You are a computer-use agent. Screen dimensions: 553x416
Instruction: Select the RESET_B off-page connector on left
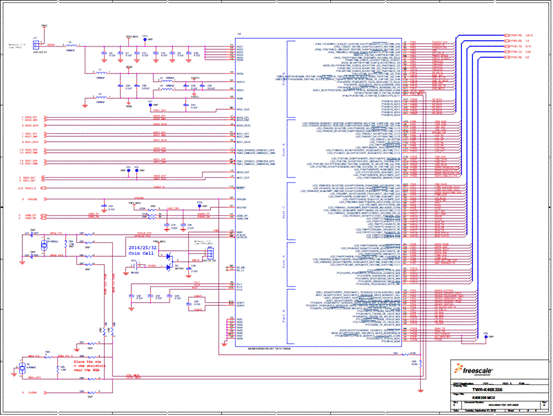43,188
